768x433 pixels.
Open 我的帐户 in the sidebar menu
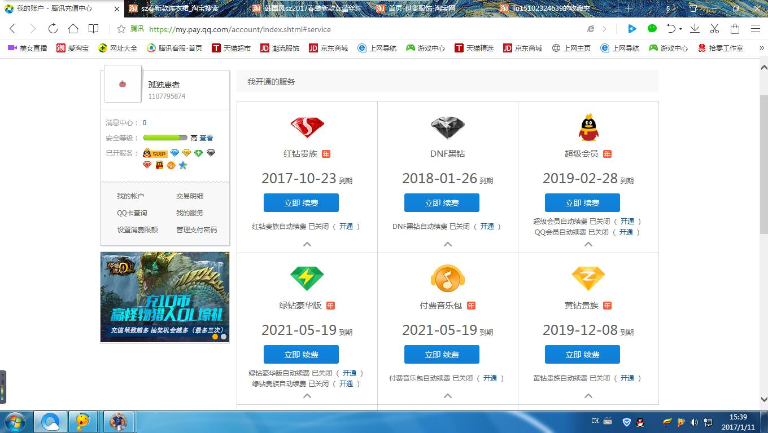click(130, 196)
